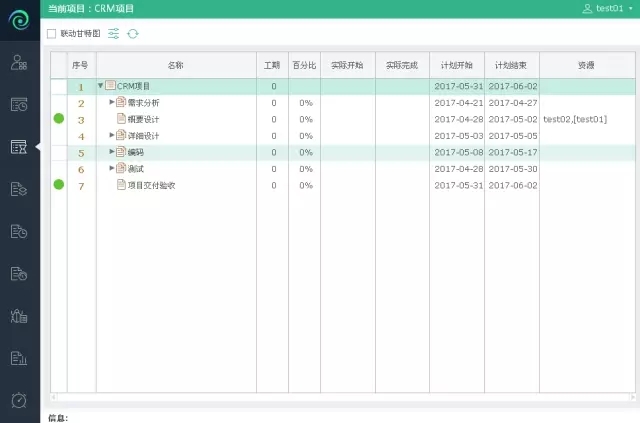The image size is (640, 423).
Task: Select the table-with-hourglass sidebar icon
Action: click(x=19, y=147)
